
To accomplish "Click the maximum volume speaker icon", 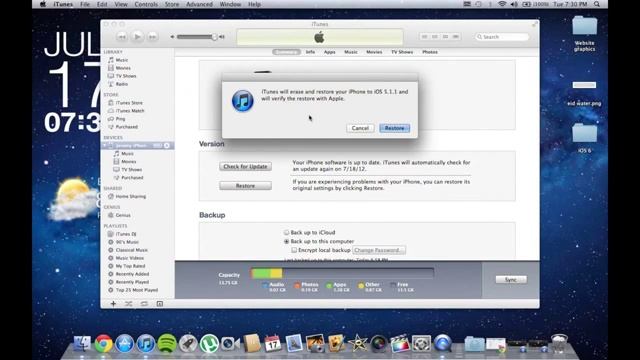I will click(222, 37).
